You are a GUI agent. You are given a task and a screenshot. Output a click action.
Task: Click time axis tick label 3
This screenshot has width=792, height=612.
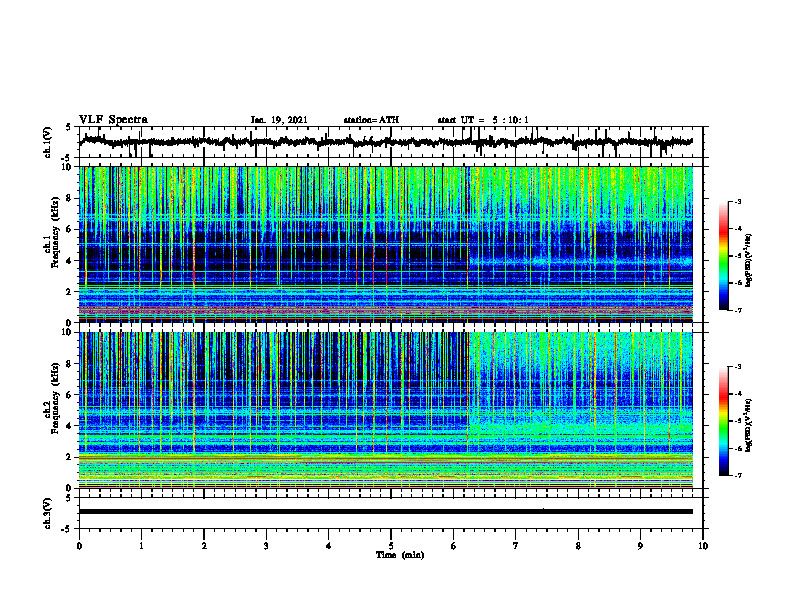point(266,546)
